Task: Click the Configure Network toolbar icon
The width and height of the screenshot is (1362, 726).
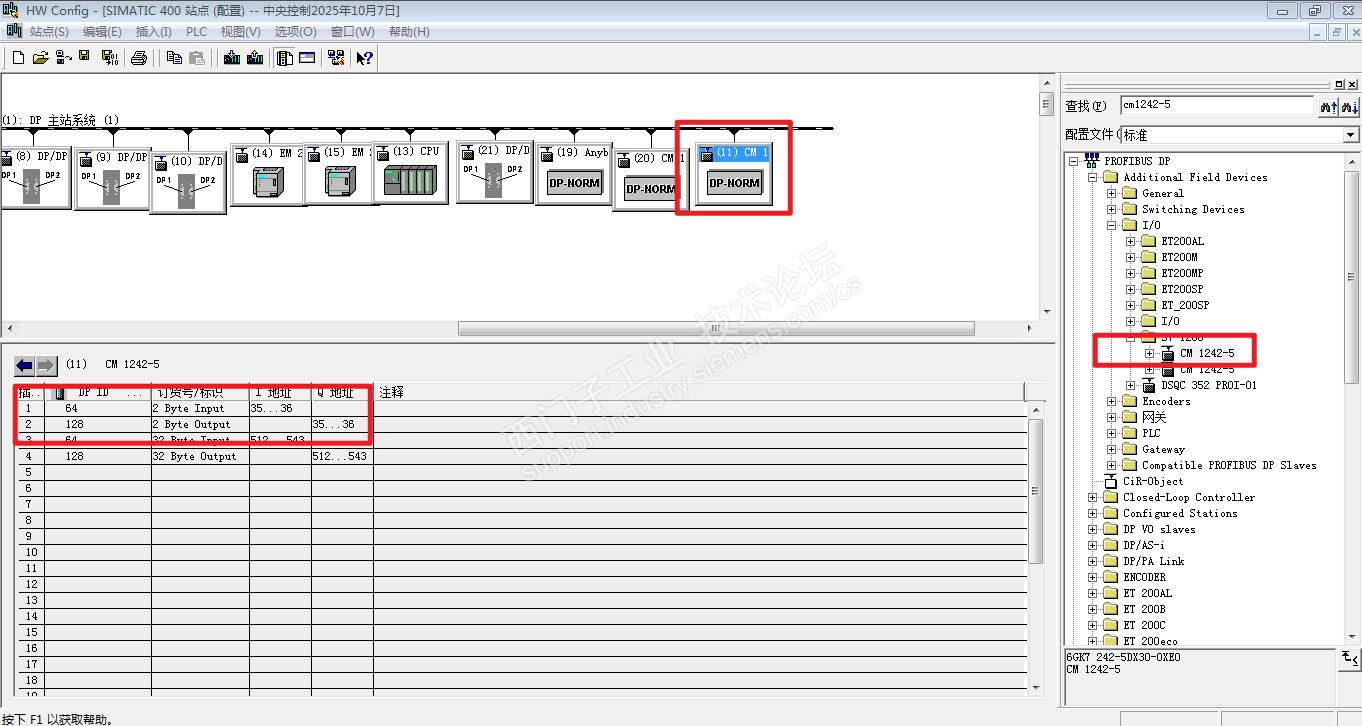Action: 336,58
